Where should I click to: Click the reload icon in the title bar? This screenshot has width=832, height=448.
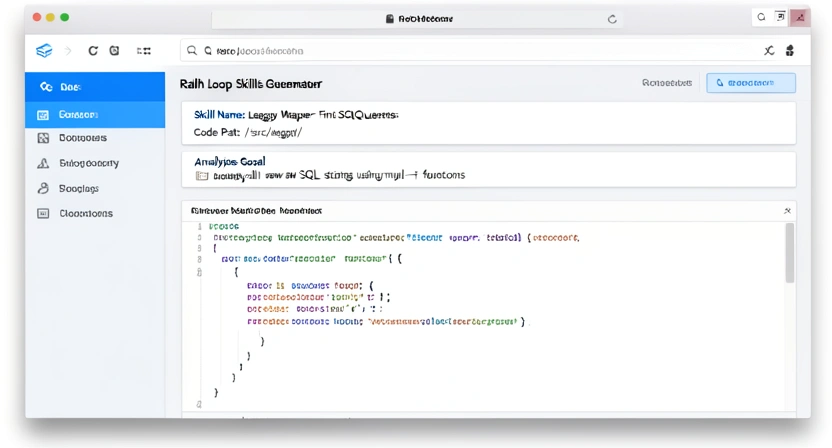[x=612, y=19]
